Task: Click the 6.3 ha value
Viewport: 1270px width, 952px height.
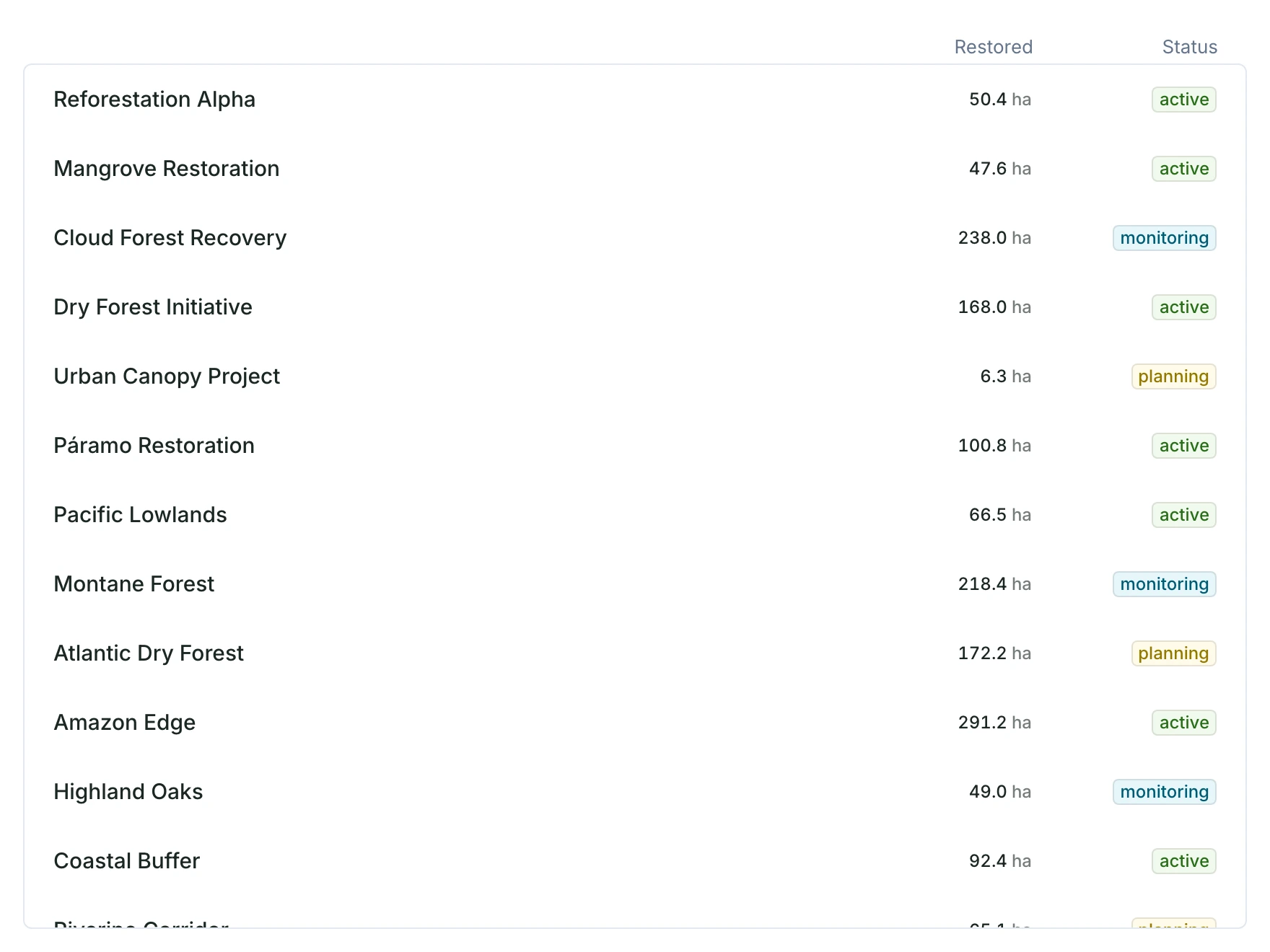Action: [x=1006, y=376]
